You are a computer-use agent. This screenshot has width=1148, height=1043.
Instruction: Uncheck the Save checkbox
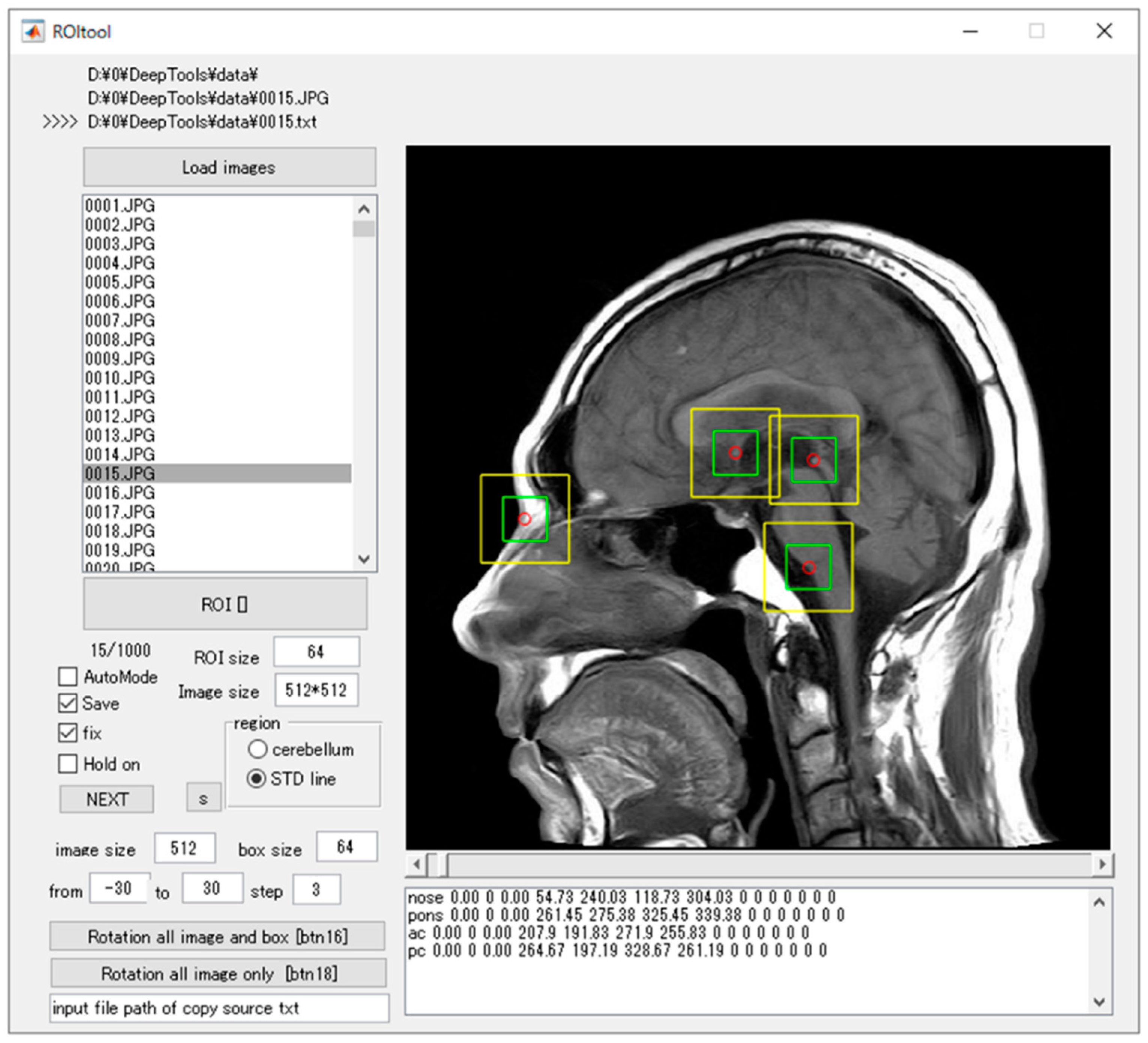pyautogui.click(x=68, y=703)
